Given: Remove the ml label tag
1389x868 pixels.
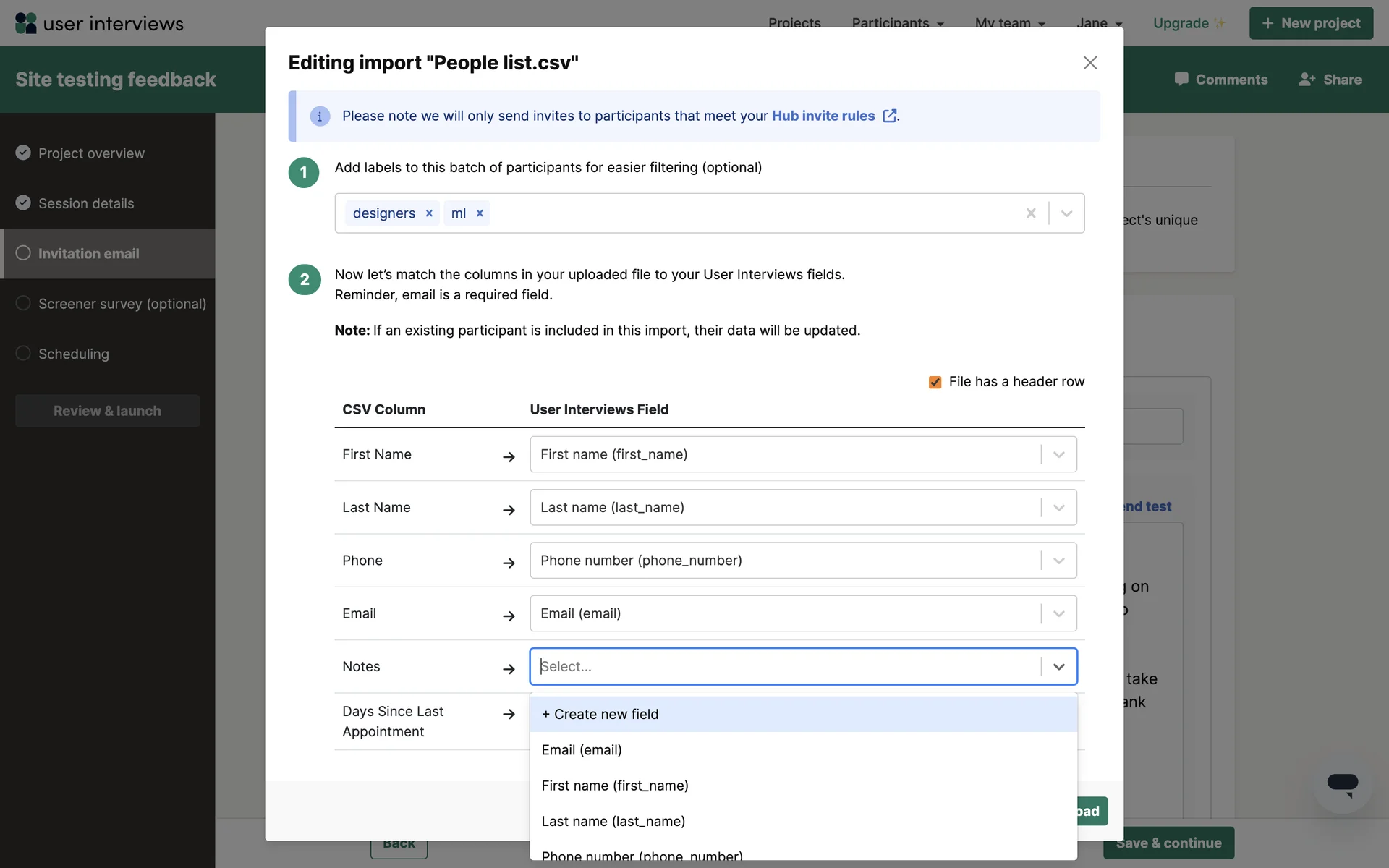Looking at the screenshot, I should [480, 213].
